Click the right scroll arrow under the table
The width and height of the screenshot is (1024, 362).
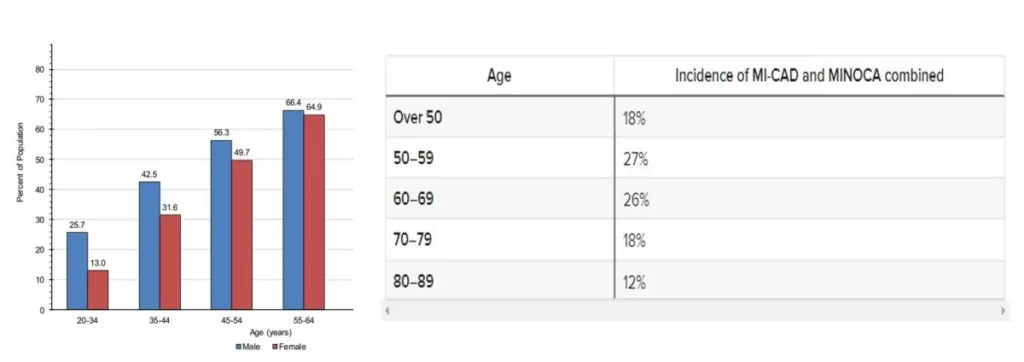[1002, 311]
